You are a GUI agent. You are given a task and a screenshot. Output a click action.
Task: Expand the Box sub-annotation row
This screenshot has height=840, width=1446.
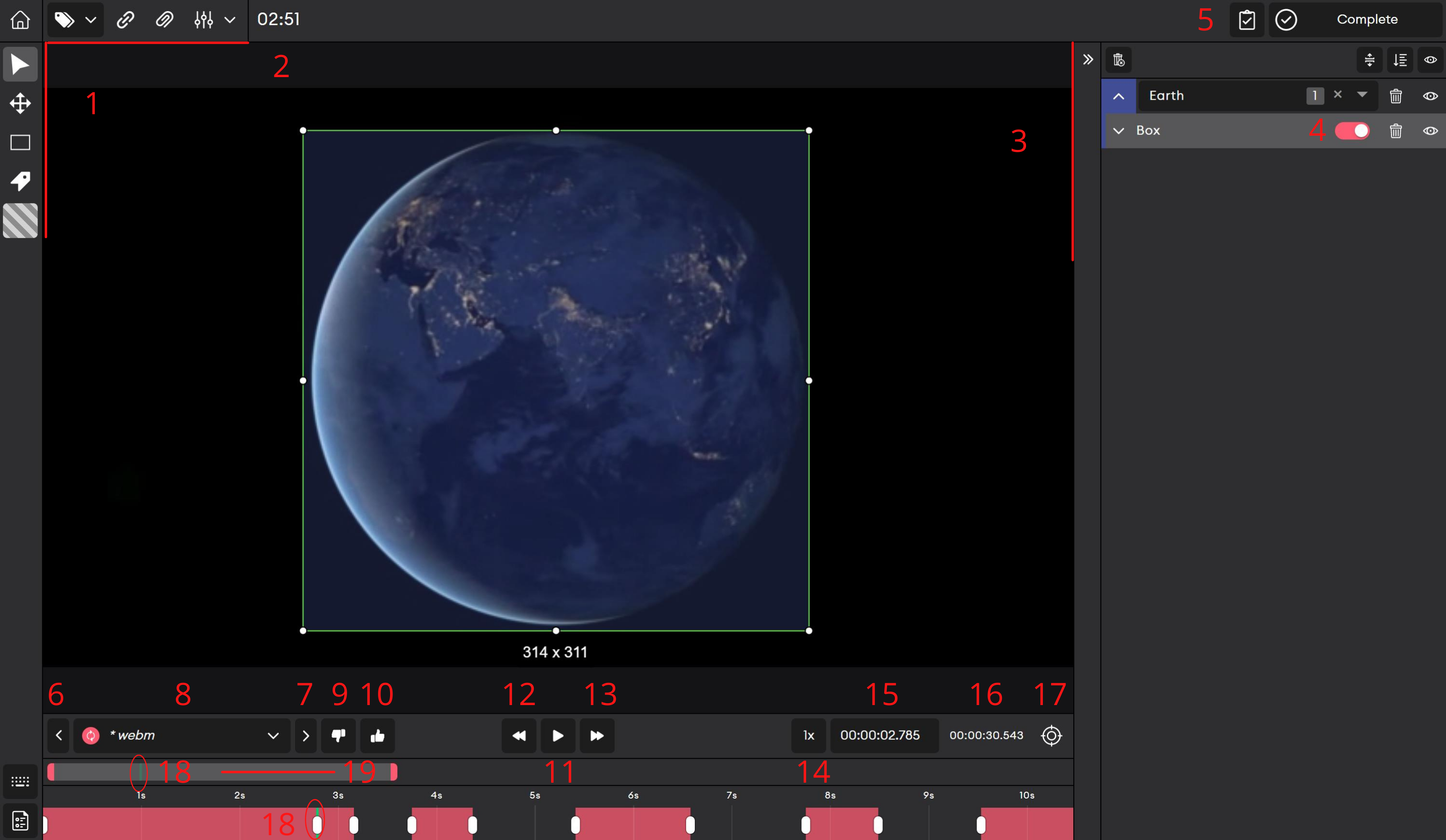coord(1118,131)
